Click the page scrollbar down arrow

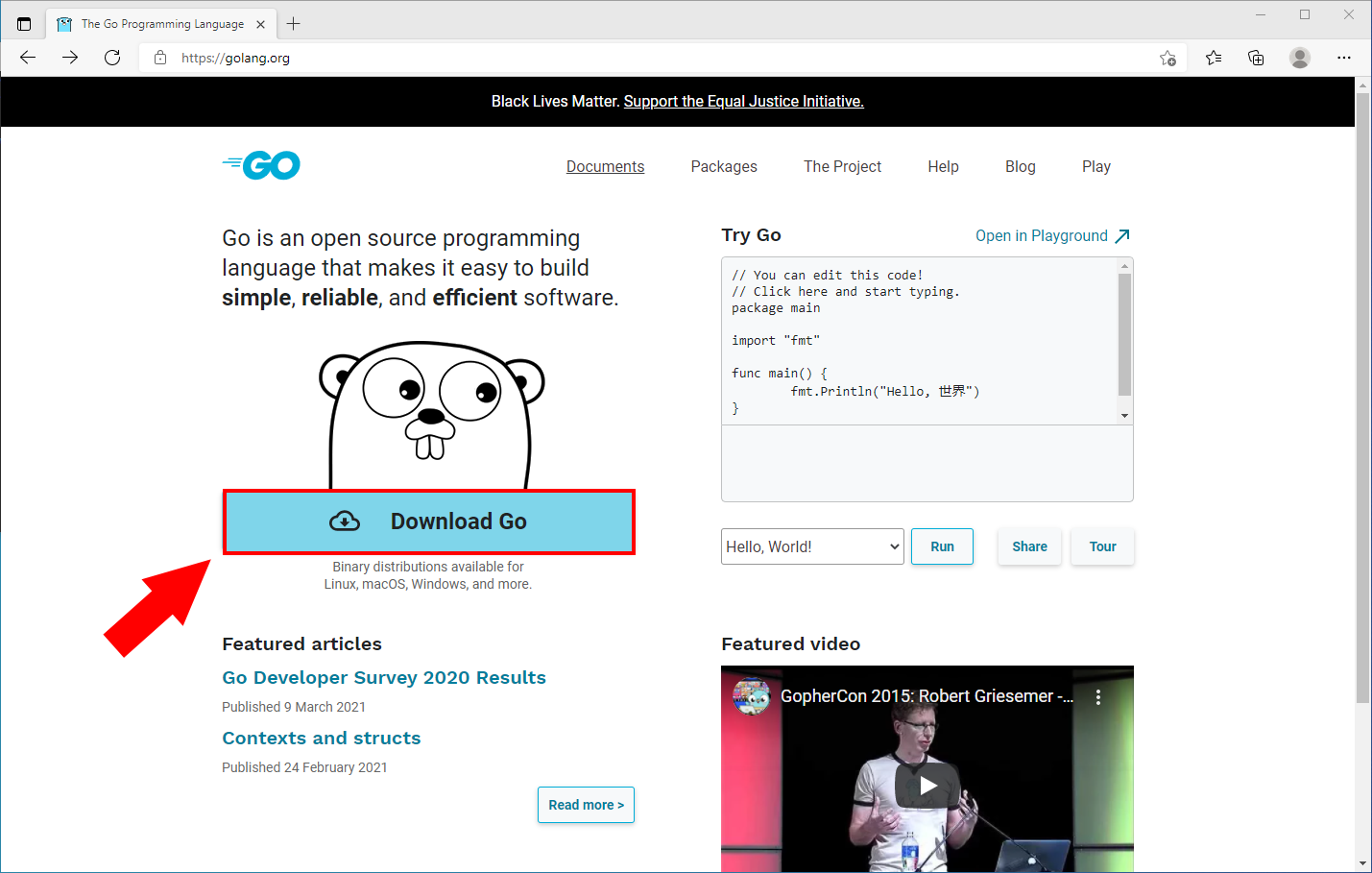pos(1362,864)
